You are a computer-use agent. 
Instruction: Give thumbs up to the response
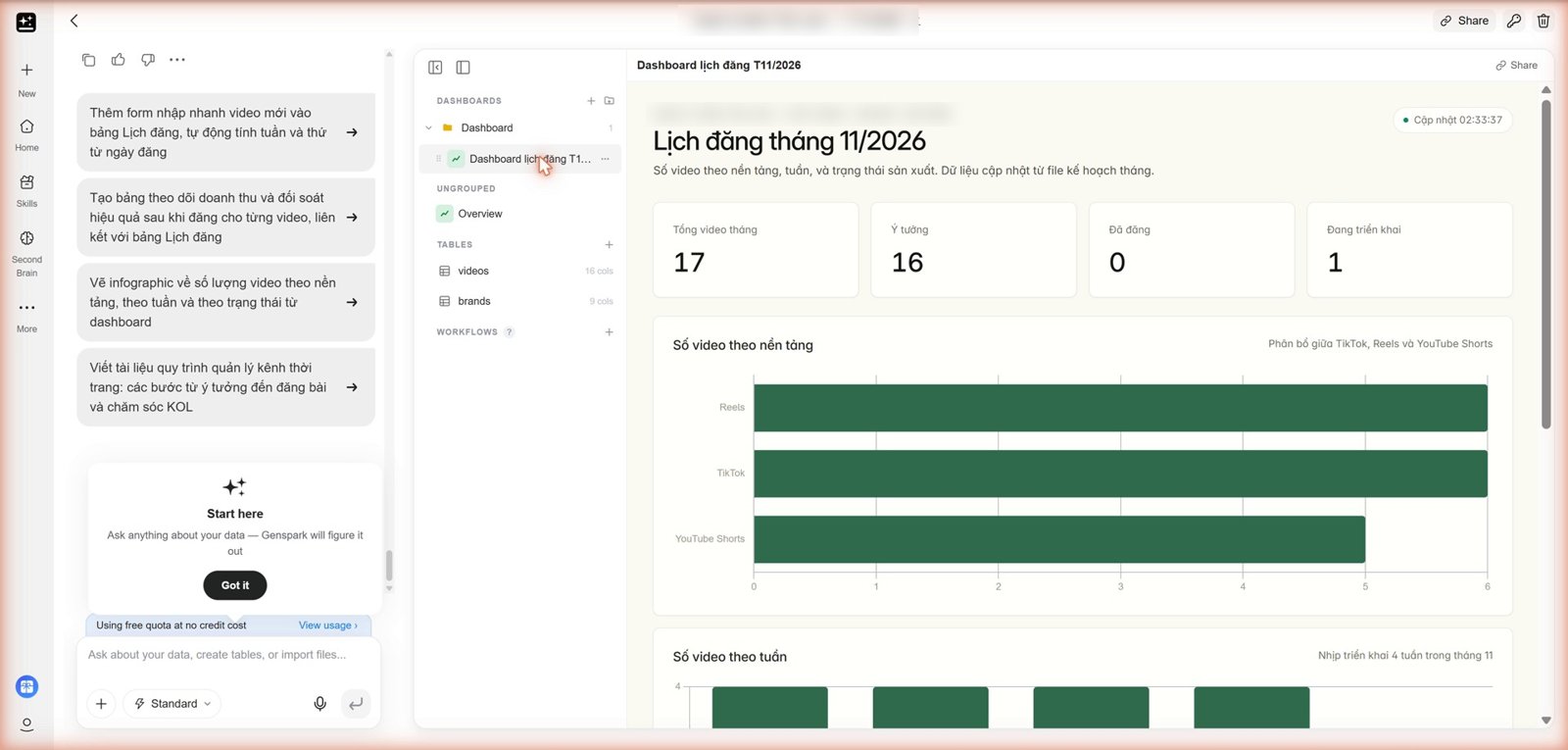click(119, 60)
